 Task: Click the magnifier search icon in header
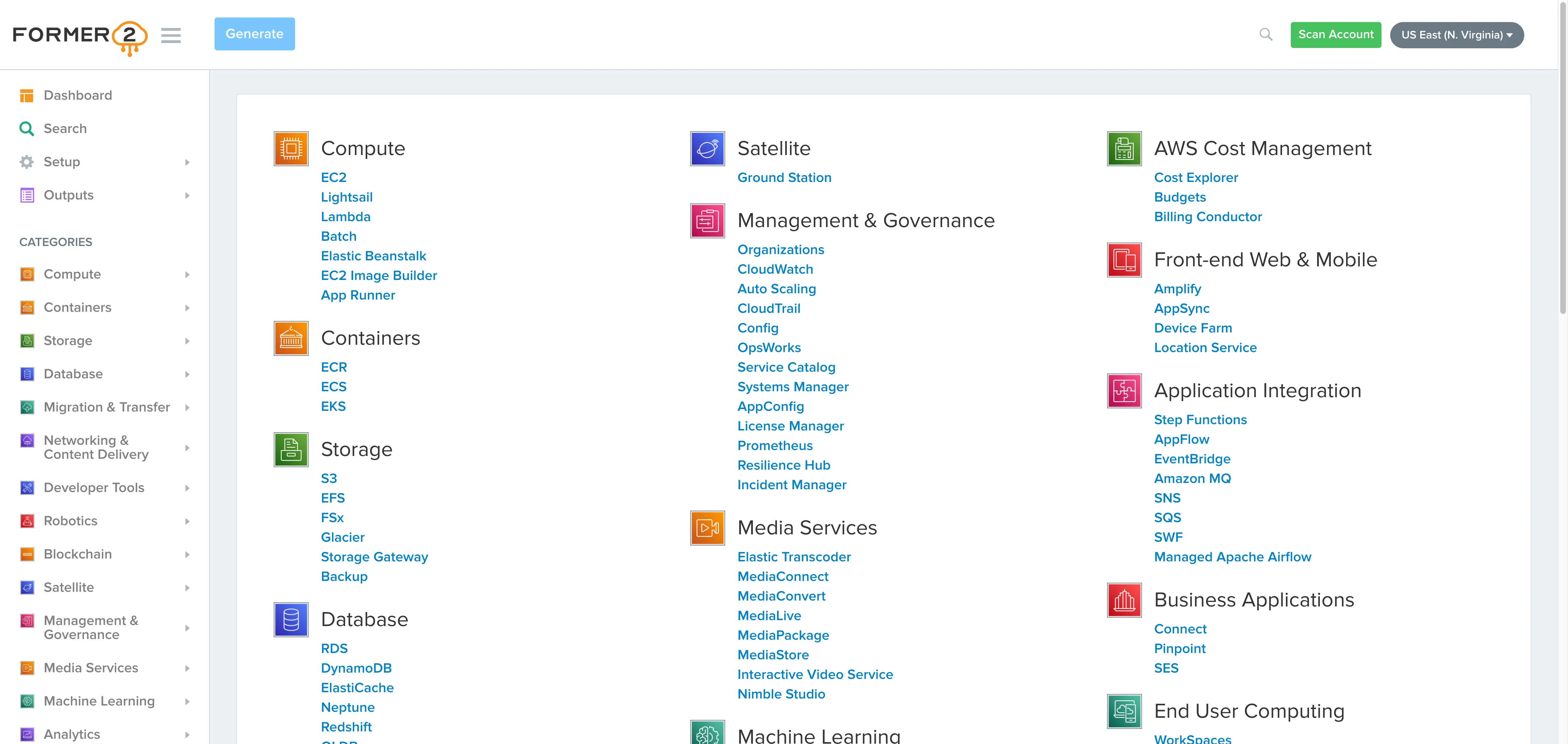tap(1266, 35)
